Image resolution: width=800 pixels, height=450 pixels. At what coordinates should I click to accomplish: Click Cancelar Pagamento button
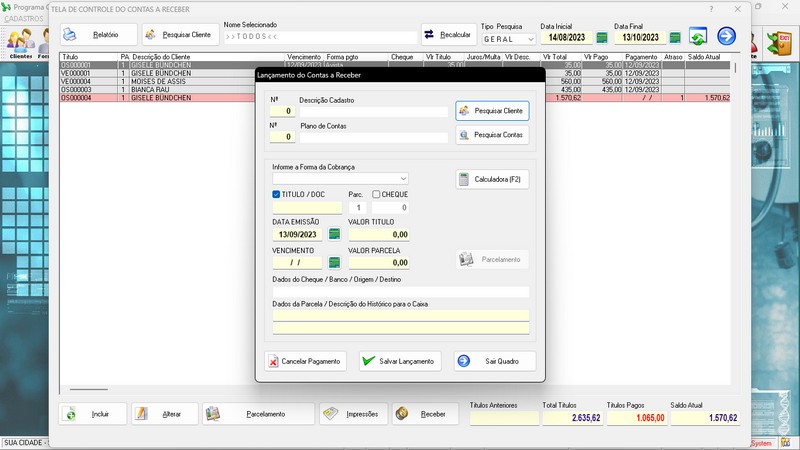(x=304, y=361)
